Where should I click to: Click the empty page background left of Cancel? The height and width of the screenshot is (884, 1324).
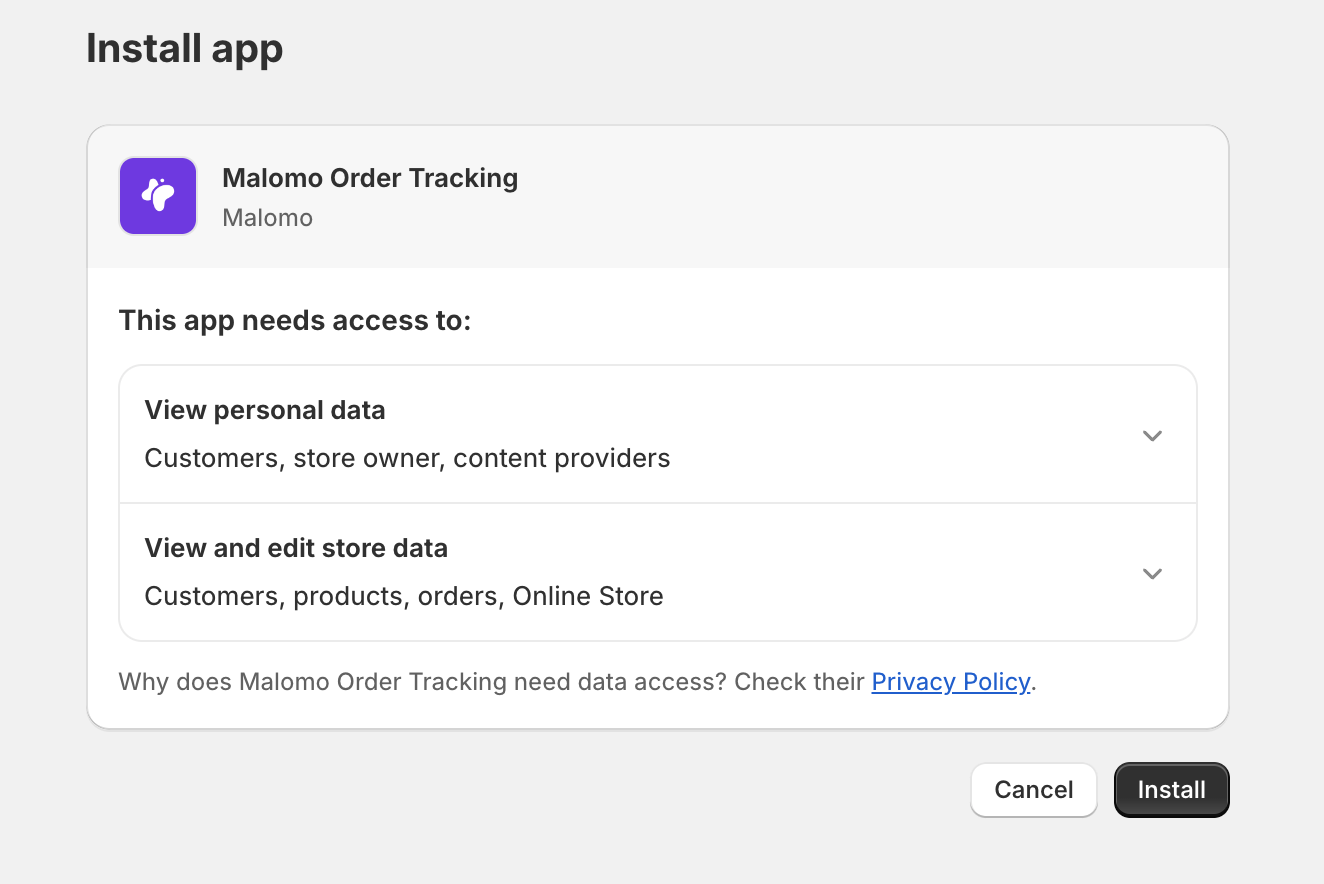pos(600,790)
